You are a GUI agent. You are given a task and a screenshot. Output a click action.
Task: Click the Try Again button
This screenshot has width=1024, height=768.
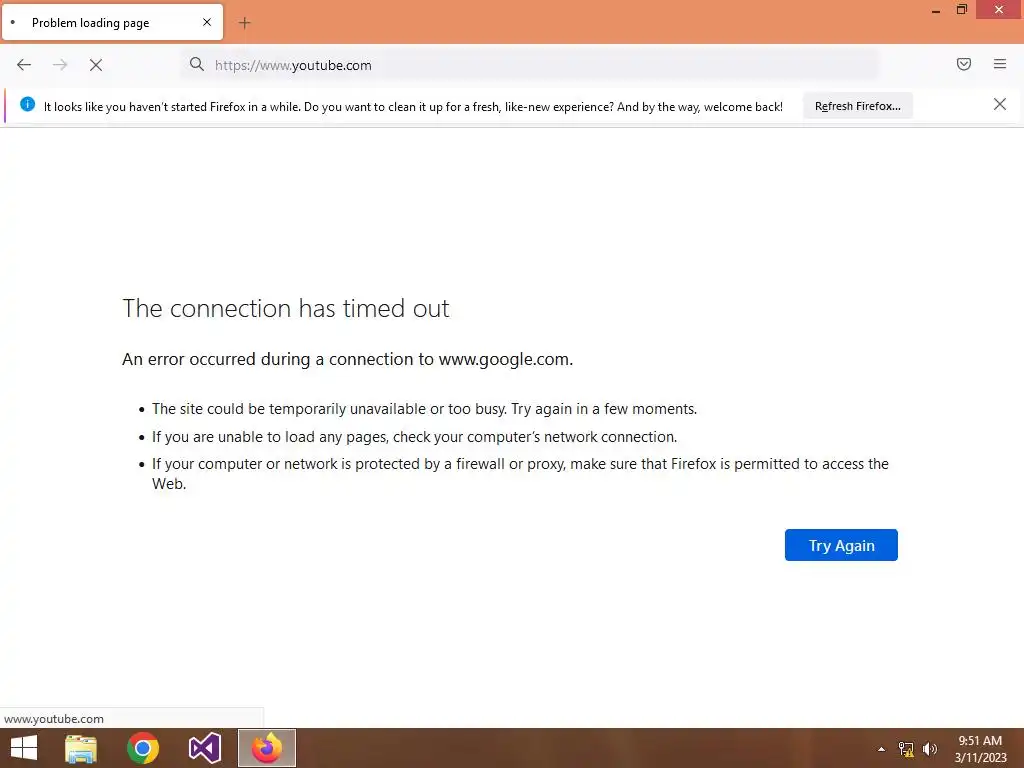(841, 545)
